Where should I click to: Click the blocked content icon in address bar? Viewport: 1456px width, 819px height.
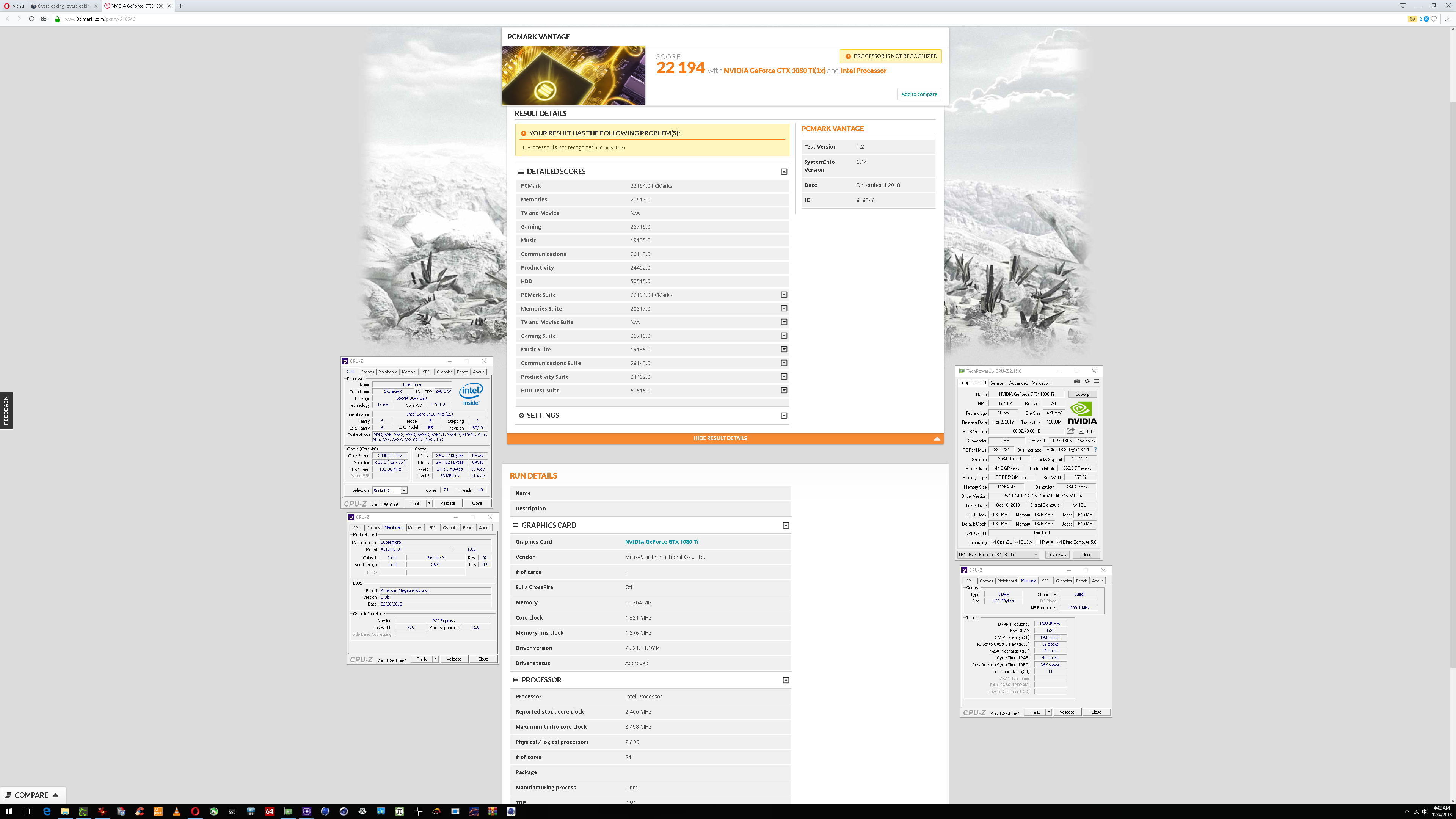(x=1412, y=19)
